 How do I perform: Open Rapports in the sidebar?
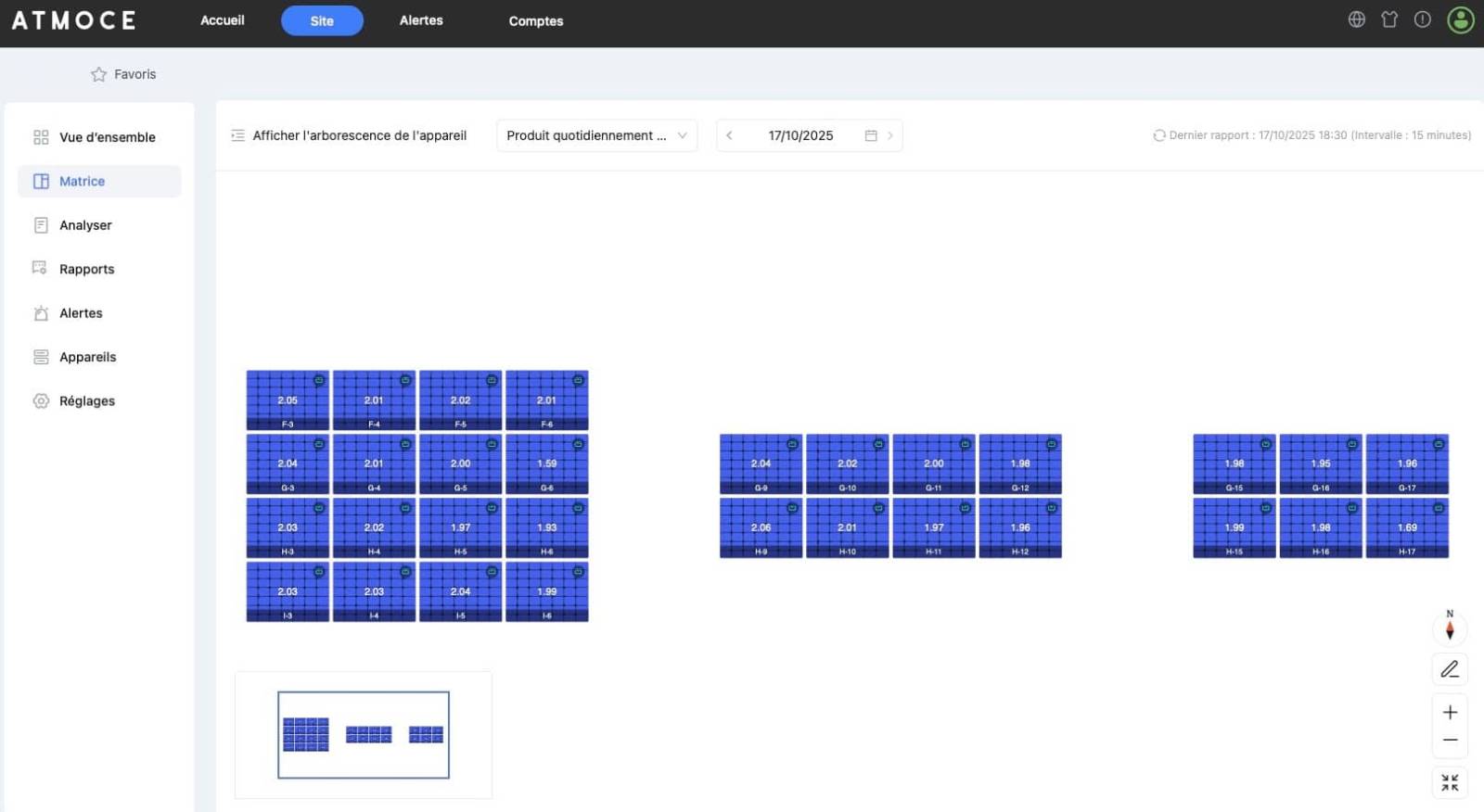(86, 269)
